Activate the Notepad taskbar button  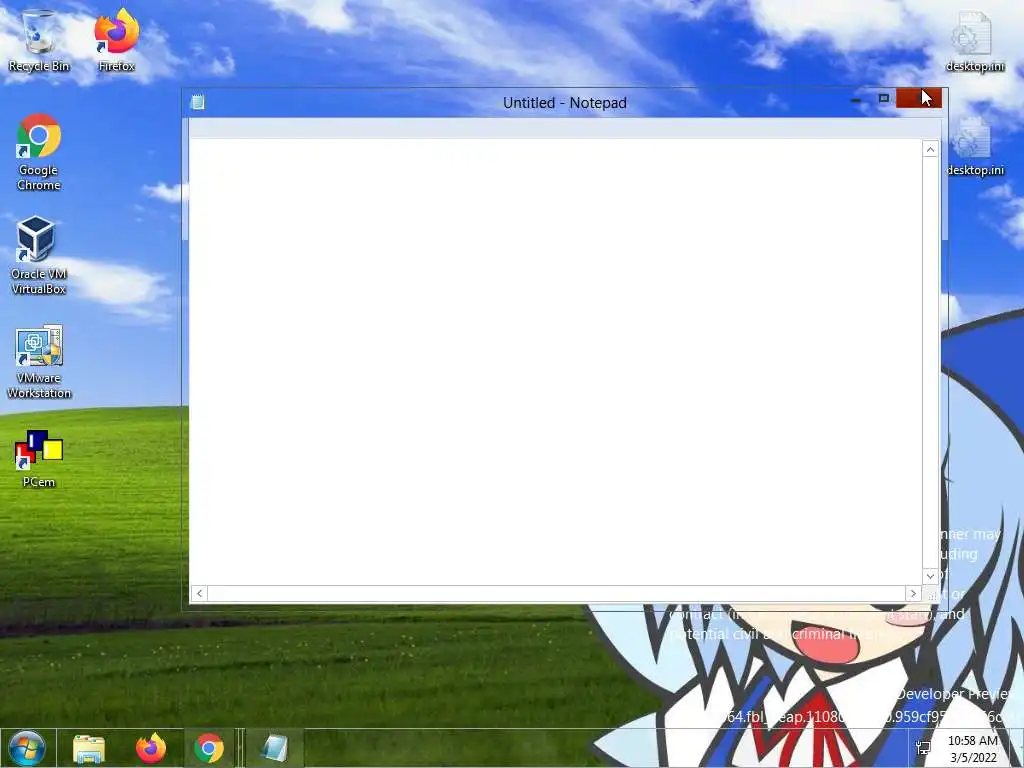[274, 748]
